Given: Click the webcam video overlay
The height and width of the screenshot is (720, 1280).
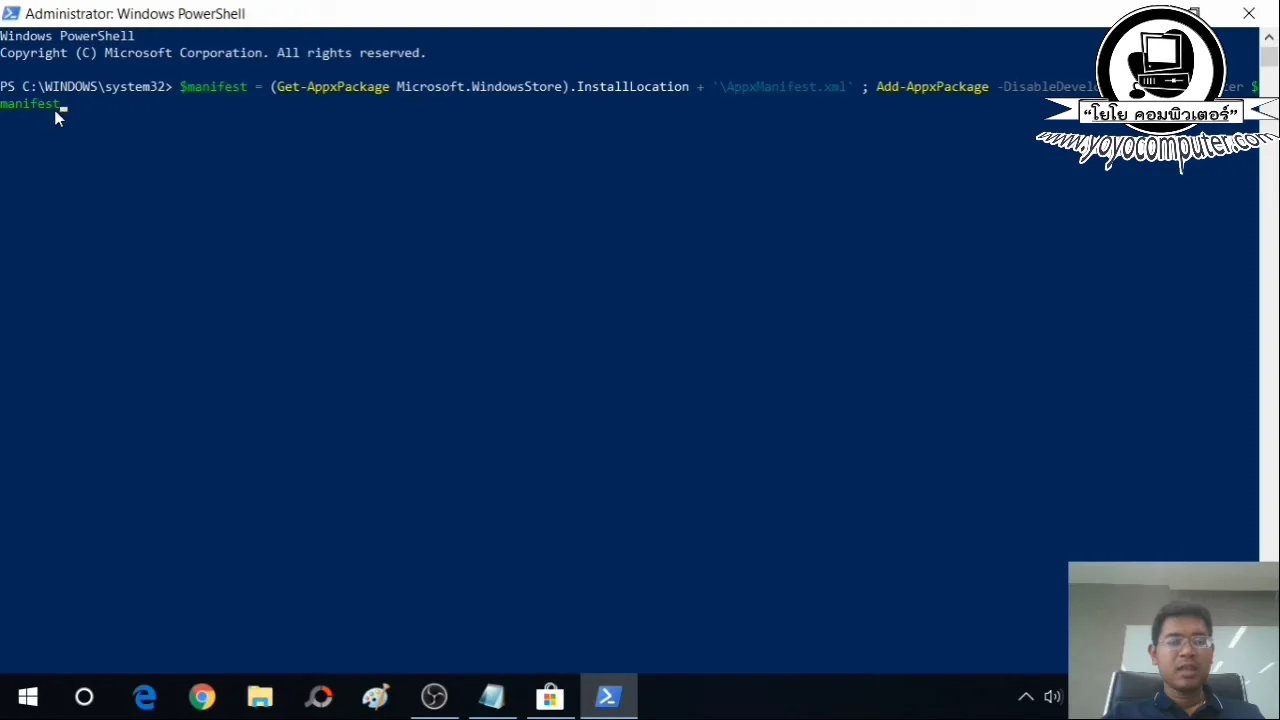Looking at the screenshot, I should pos(1174,640).
